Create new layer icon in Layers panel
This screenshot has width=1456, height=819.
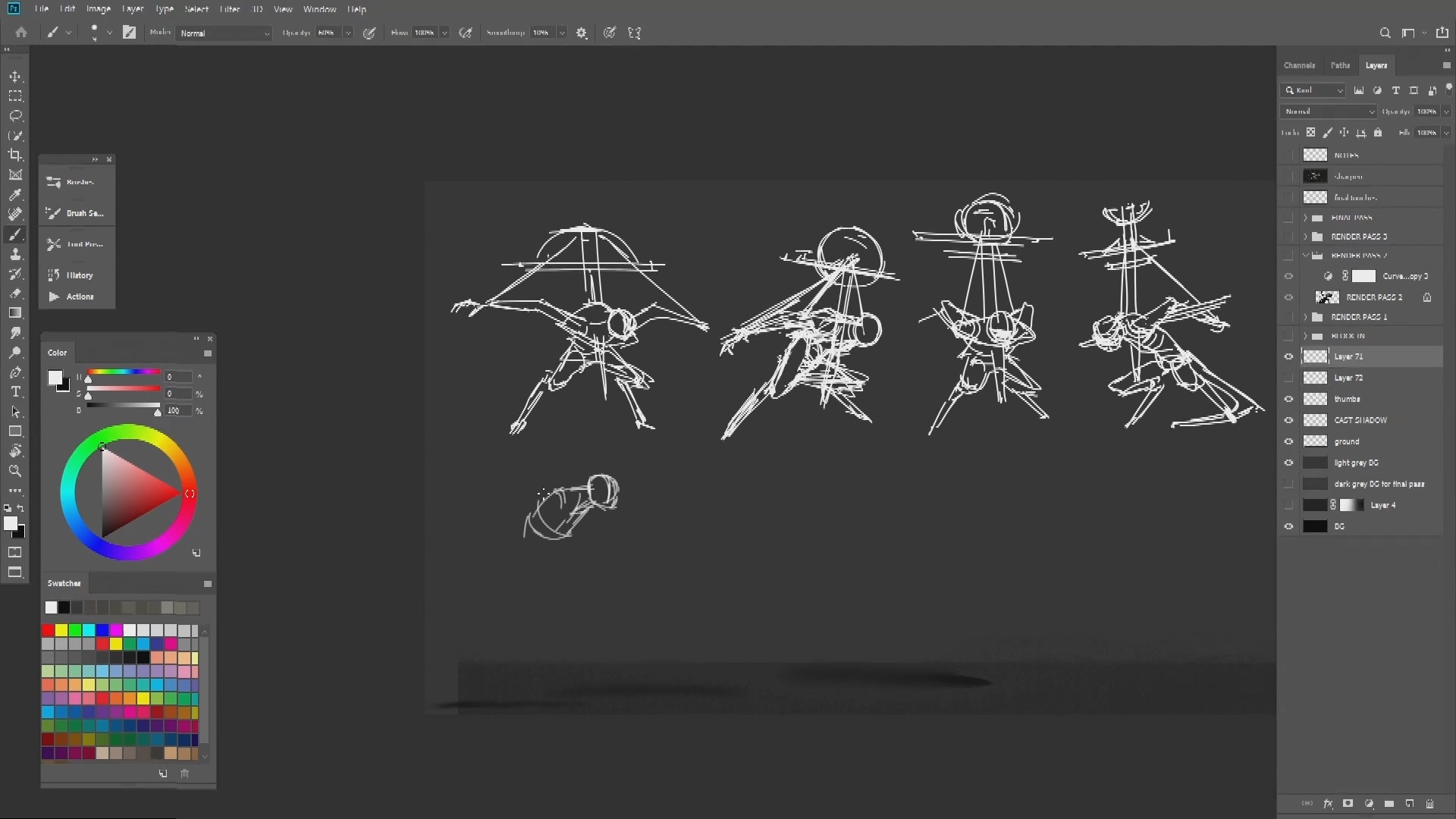tap(1410, 804)
